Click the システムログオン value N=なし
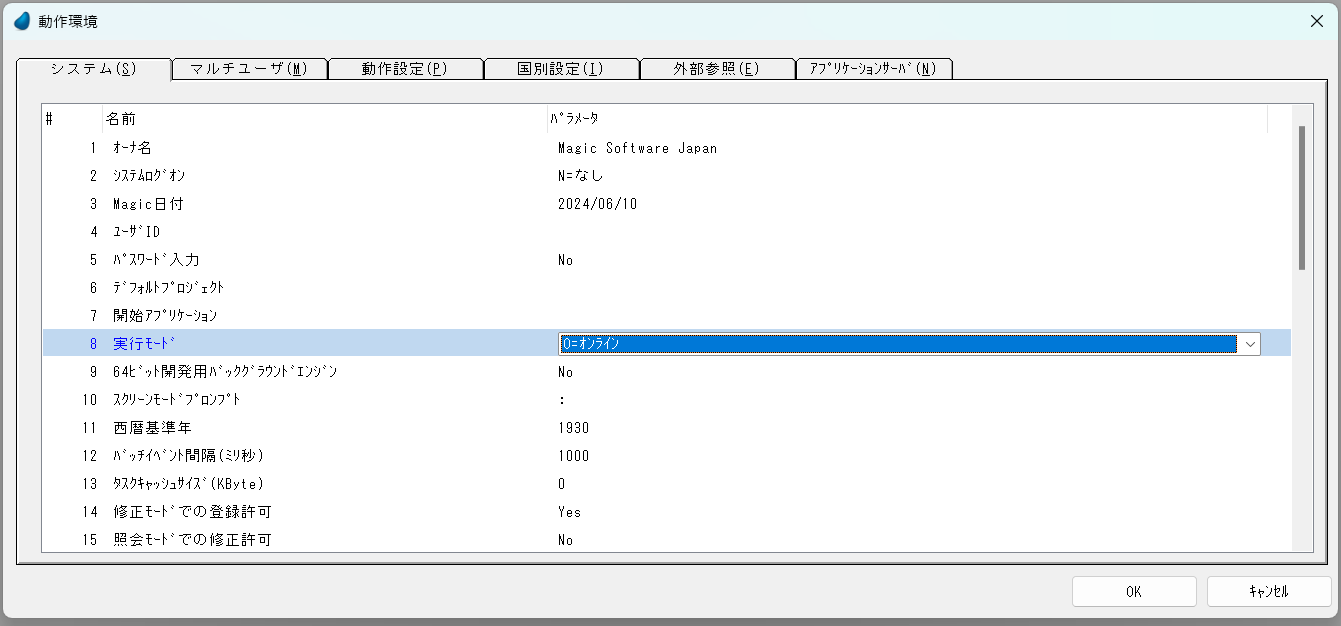Viewport: 1341px width, 626px height. 580,176
